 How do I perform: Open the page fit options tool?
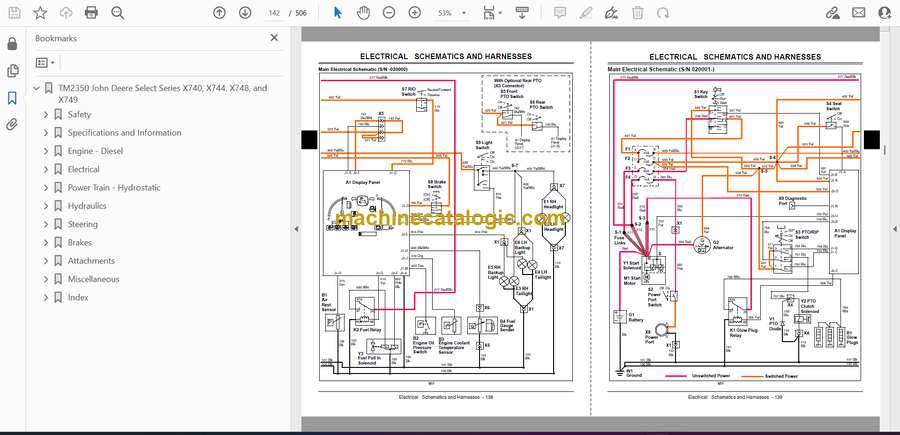492,13
